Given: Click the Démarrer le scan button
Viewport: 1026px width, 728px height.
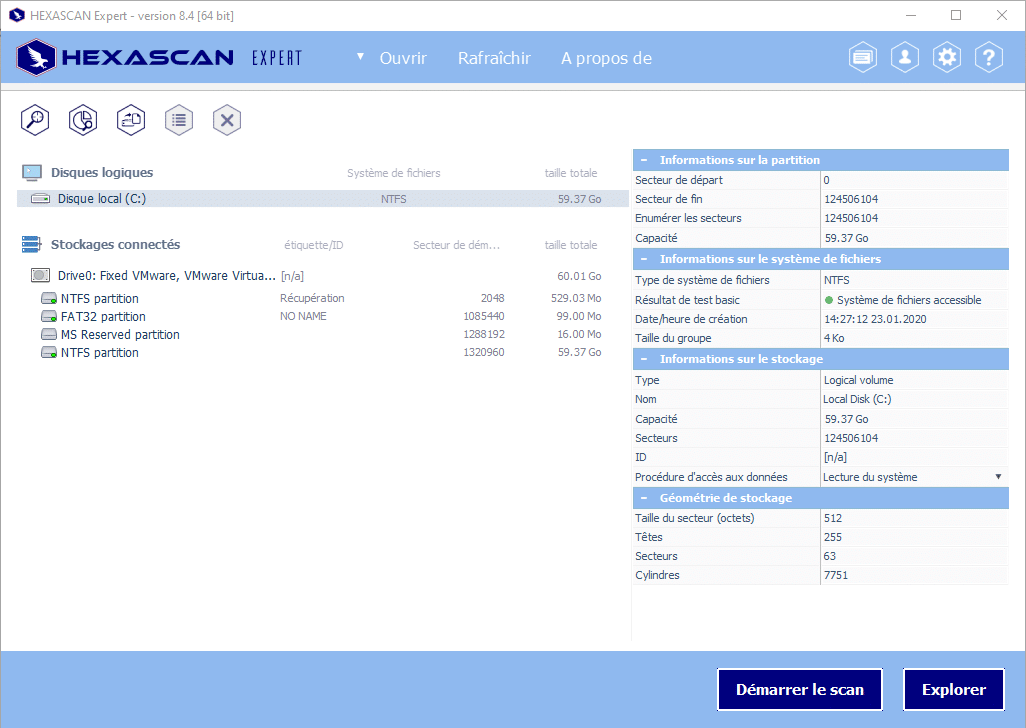Looking at the screenshot, I should coord(800,689).
